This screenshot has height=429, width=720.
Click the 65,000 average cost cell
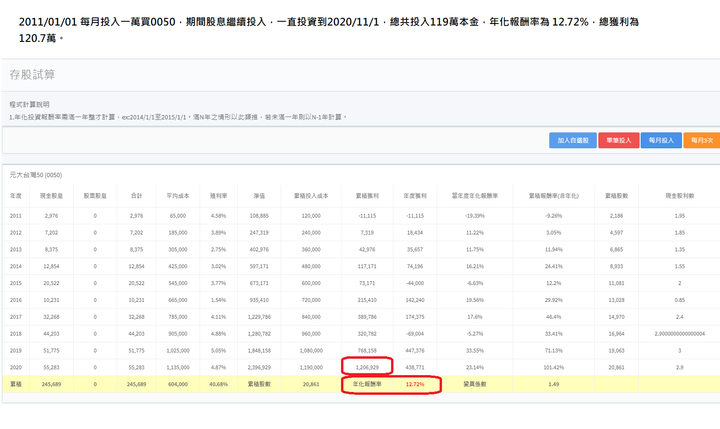178,215
